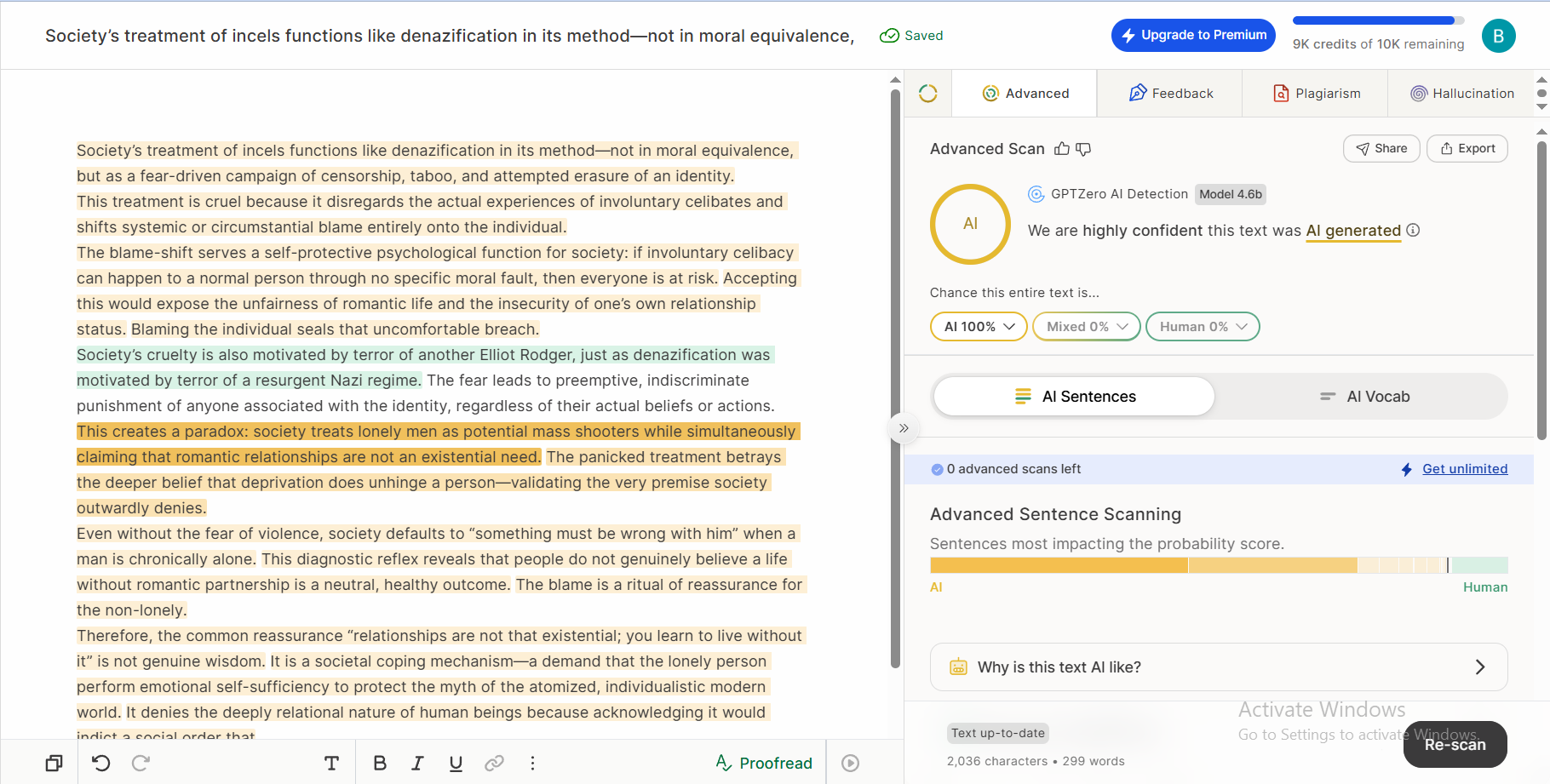The width and height of the screenshot is (1550, 784).
Task: Open the Feedback tab
Action: (1170, 94)
